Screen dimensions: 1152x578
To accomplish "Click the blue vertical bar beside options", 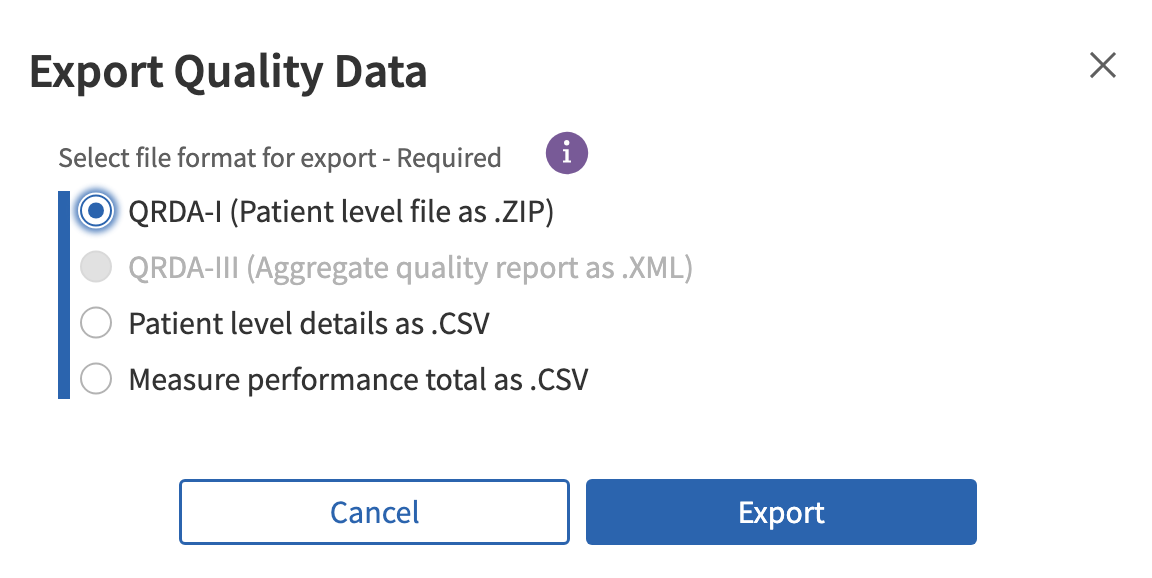I will pyautogui.click(x=63, y=295).
